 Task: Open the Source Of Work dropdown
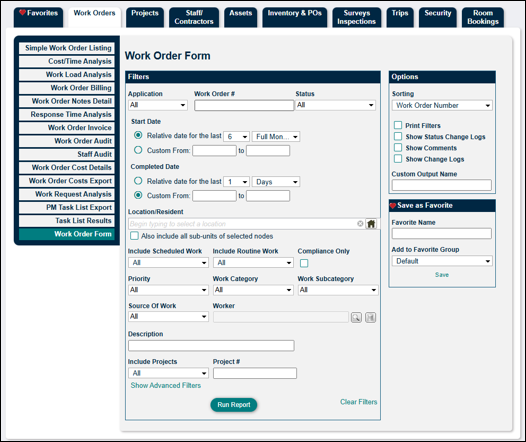168,317
